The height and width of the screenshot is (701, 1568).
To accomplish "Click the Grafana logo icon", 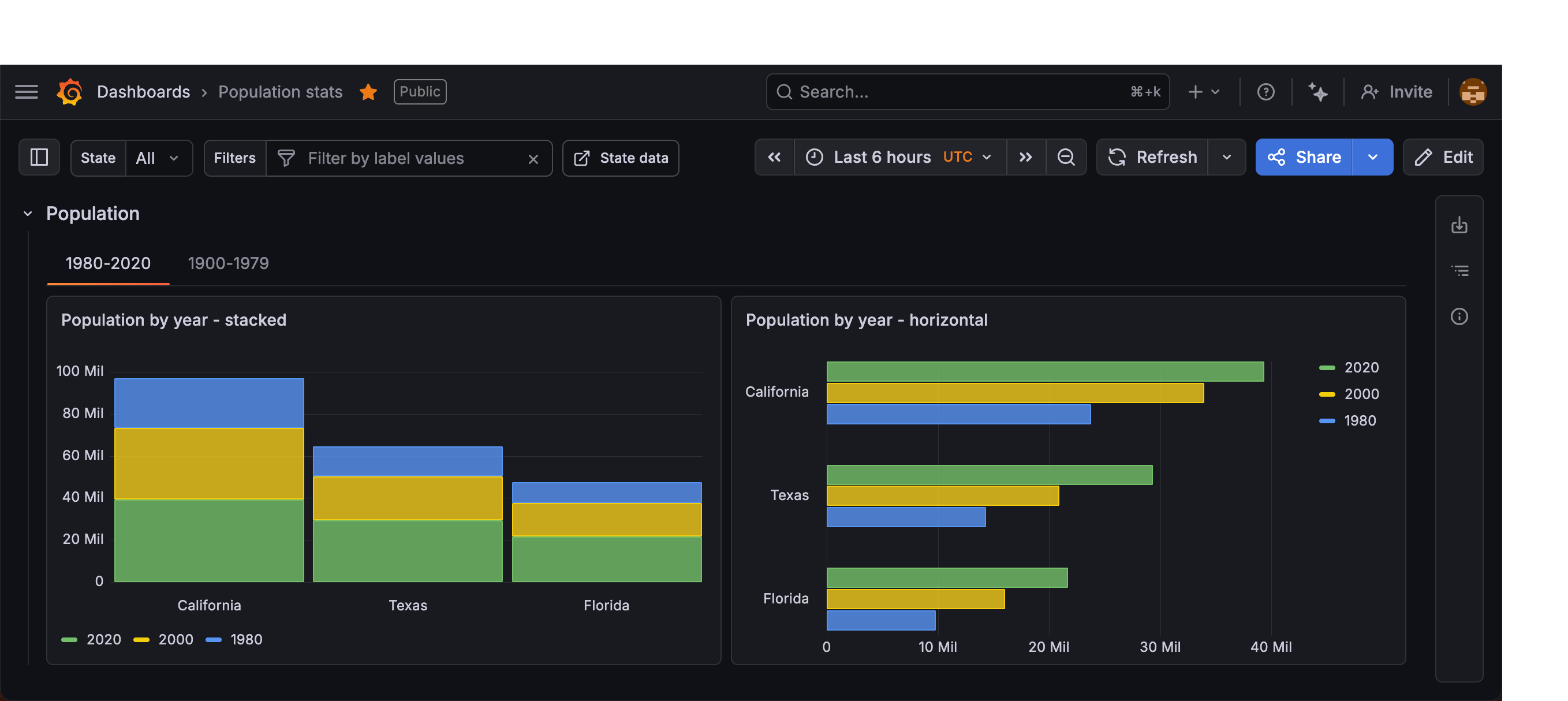I will 69,91.
